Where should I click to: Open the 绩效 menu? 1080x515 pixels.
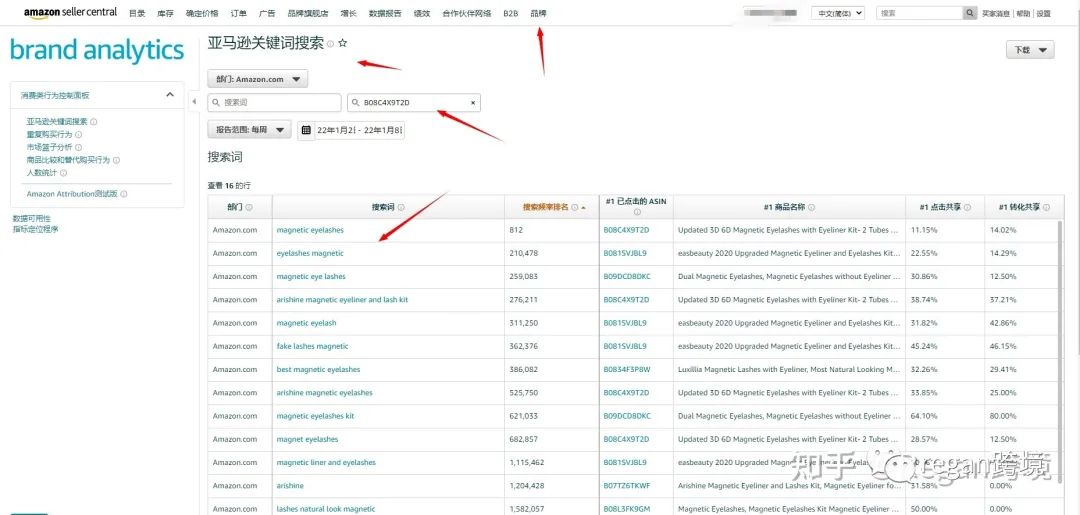[x=422, y=13]
